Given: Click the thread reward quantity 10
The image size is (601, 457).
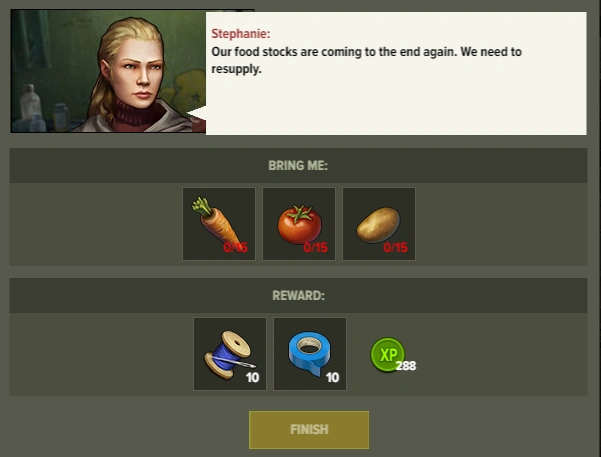Looking at the screenshot, I should point(253,378).
